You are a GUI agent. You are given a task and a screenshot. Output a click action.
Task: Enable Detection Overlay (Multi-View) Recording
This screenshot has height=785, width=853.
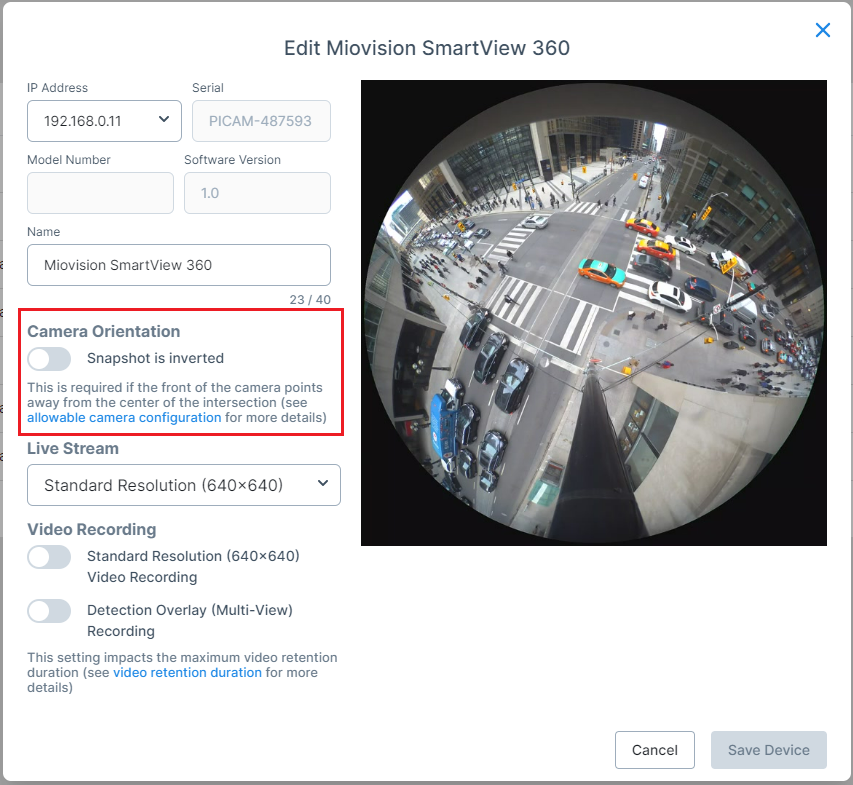(49, 611)
